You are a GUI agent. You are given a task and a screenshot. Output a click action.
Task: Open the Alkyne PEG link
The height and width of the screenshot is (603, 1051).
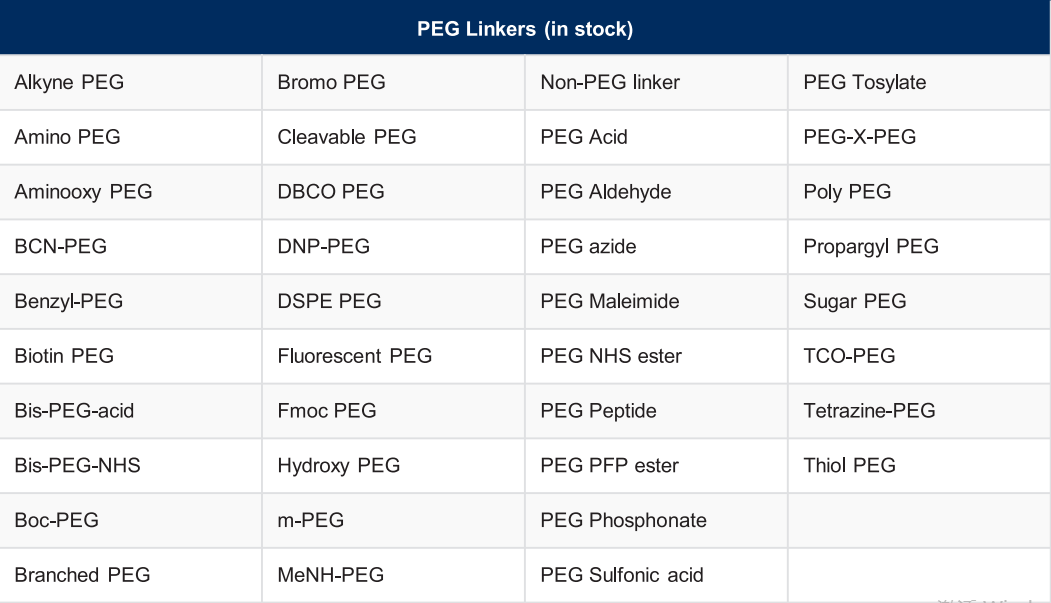(x=69, y=83)
